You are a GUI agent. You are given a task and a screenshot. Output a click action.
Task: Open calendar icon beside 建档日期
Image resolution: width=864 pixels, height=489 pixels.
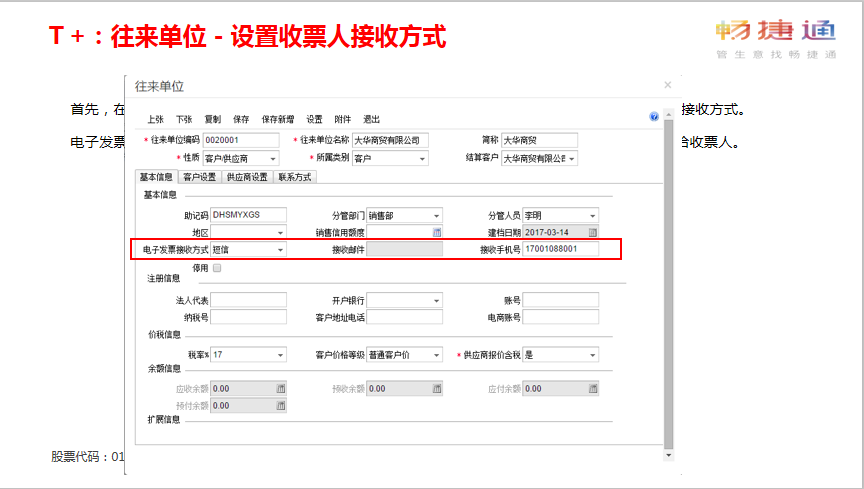(593, 233)
